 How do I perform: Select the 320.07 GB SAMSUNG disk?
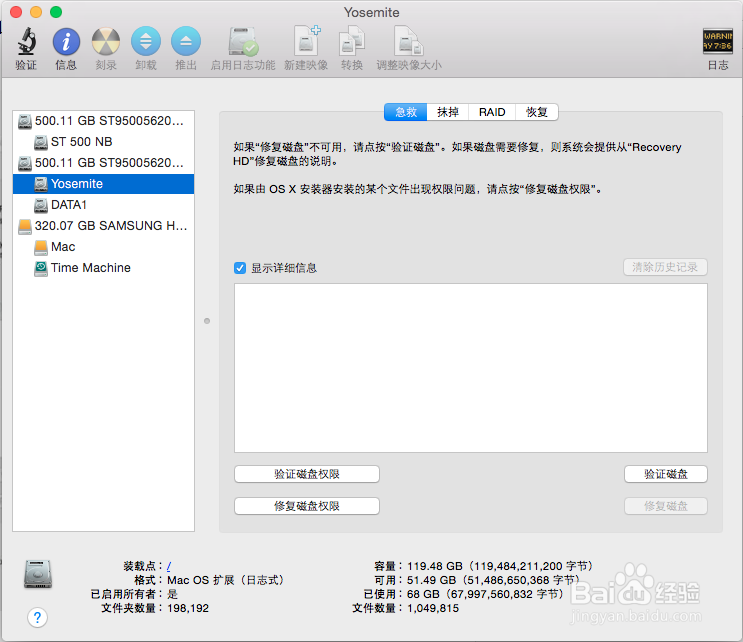coord(103,226)
